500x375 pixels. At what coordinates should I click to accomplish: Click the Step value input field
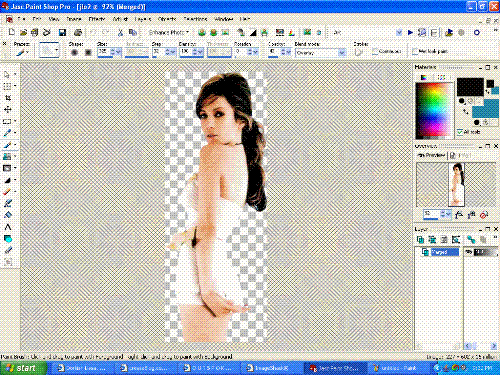pyautogui.click(x=158, y=52)
